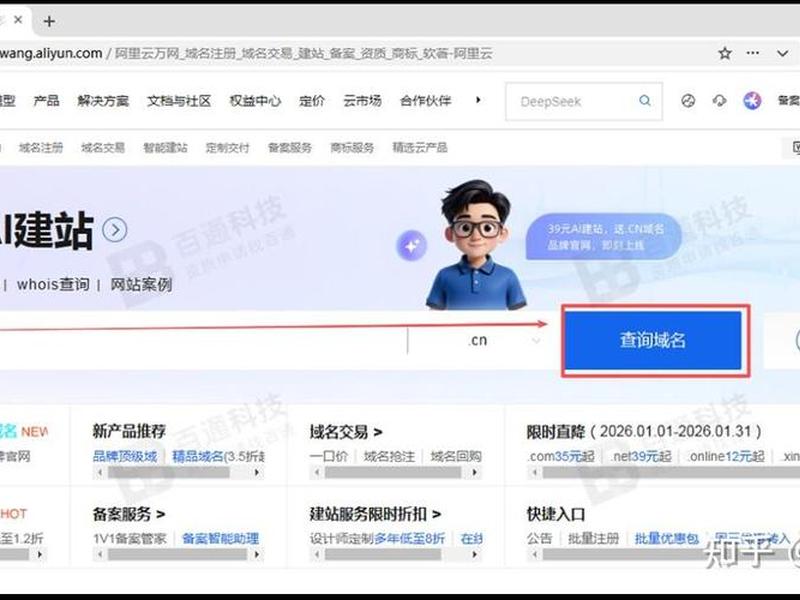800x600 pixels.
Task: Switch to the 域名注册 tab
Action: tap(41, 148)
